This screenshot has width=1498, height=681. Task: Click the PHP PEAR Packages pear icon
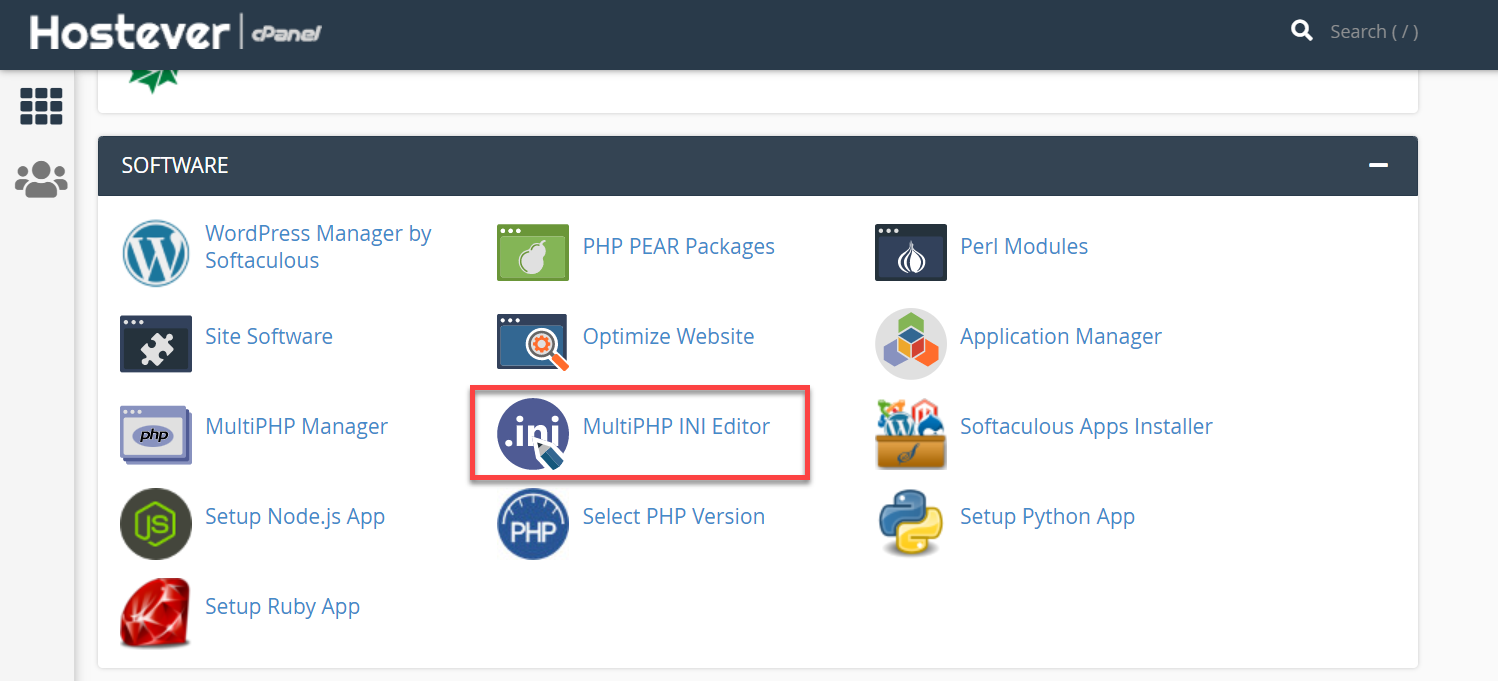[533, 253]
